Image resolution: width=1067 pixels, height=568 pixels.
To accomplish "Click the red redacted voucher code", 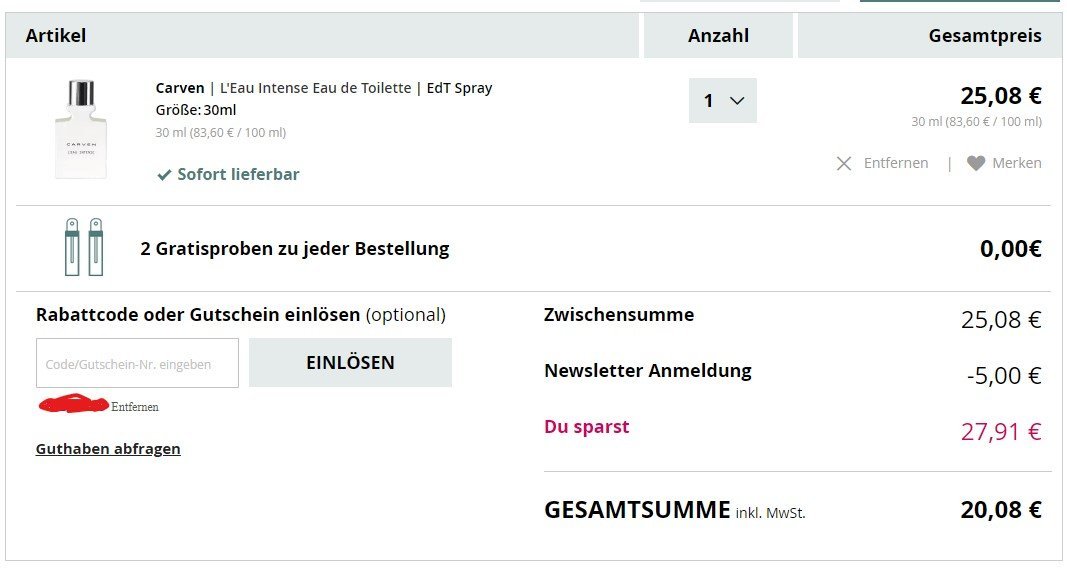I will point(73,404).
